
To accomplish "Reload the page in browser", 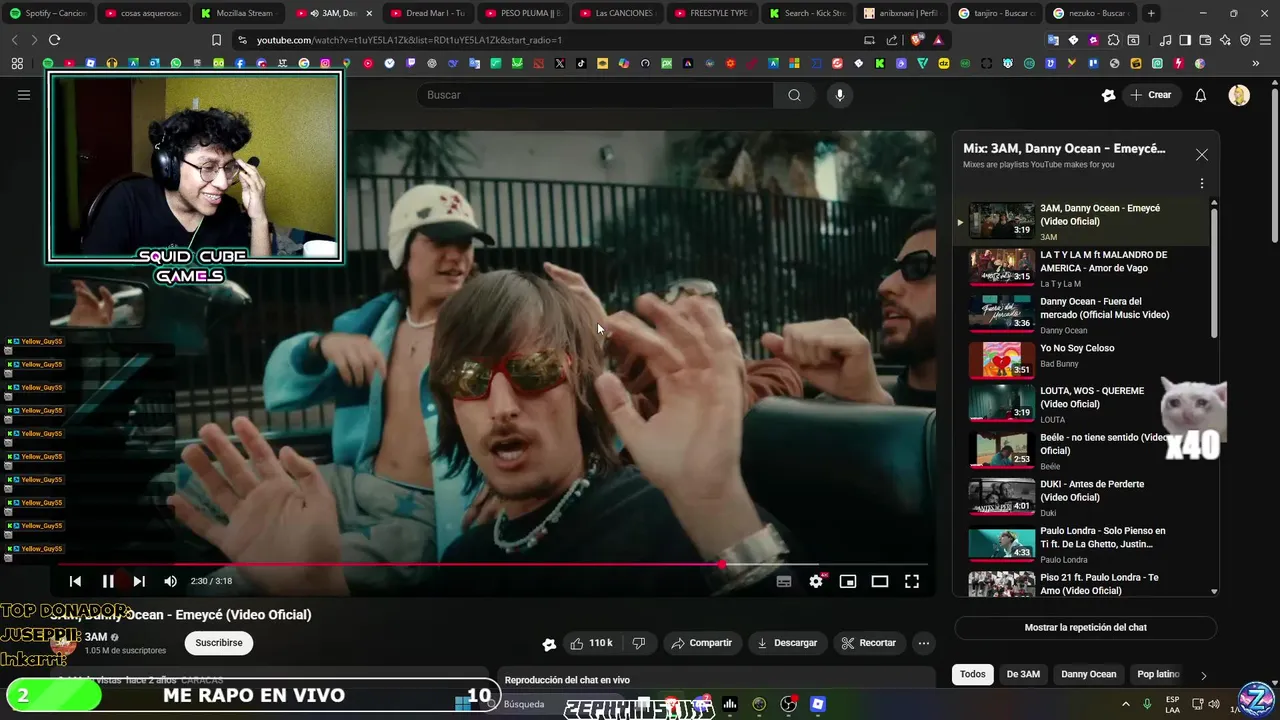I will coord(54,40).
